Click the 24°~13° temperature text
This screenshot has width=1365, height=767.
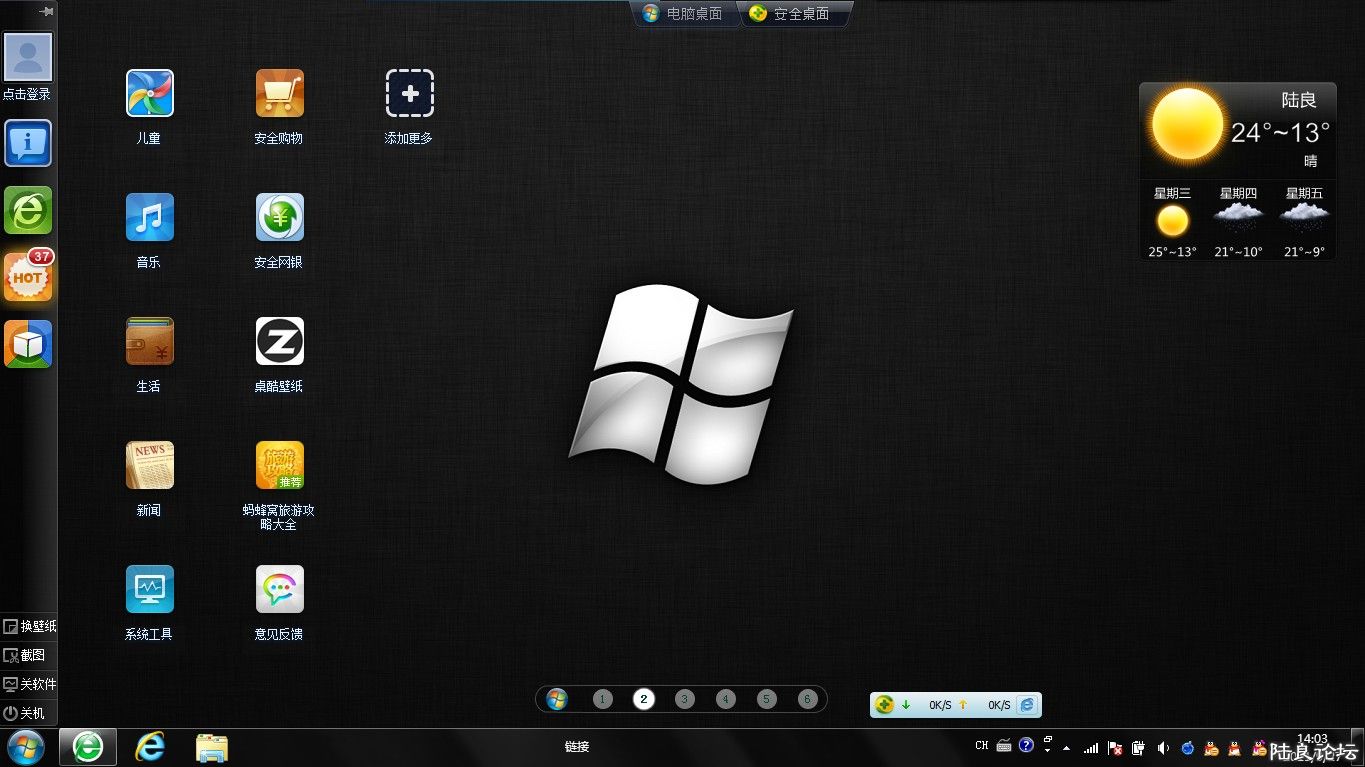1280,133
